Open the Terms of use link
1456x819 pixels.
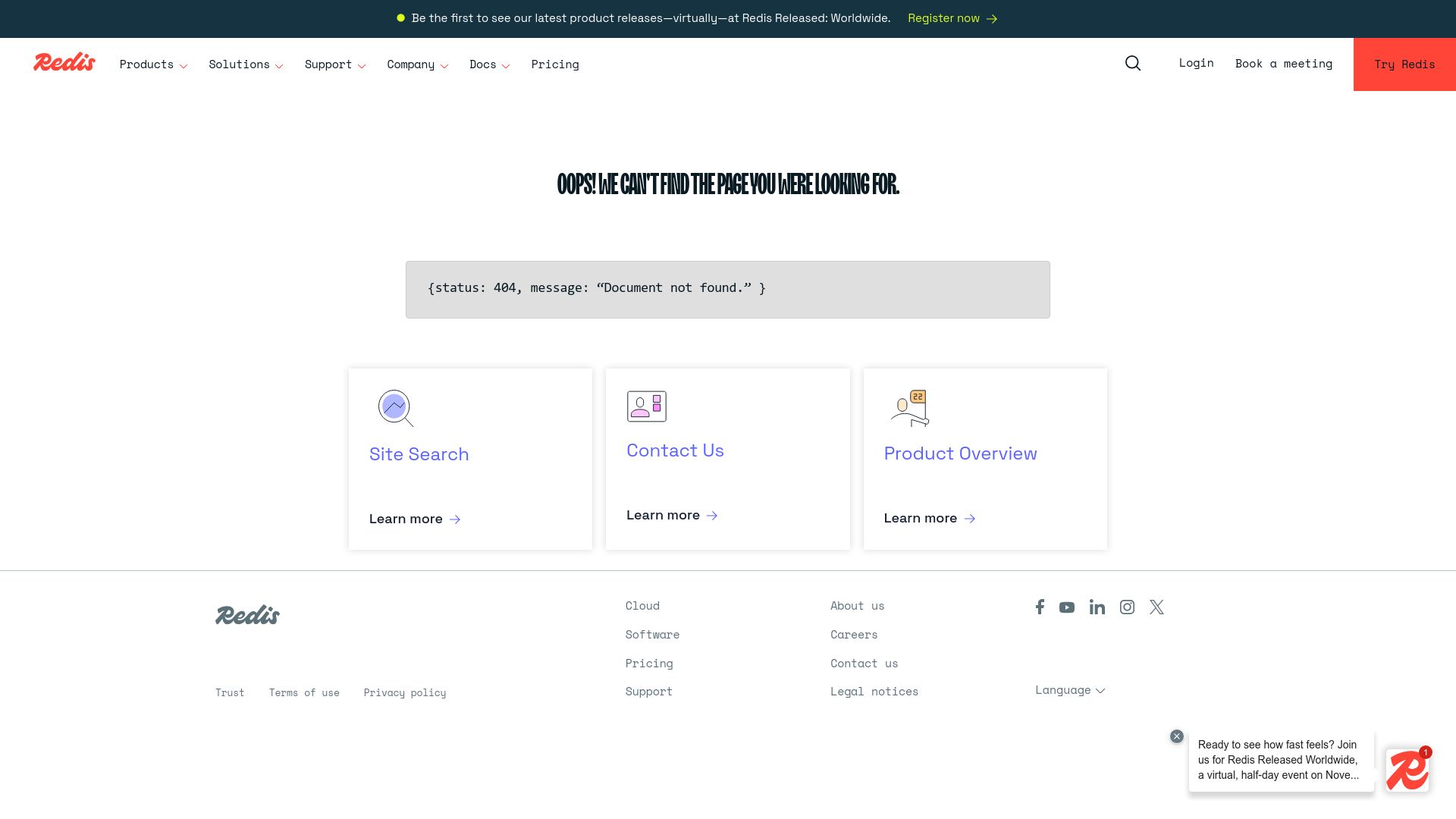click(x=304, y=693)
